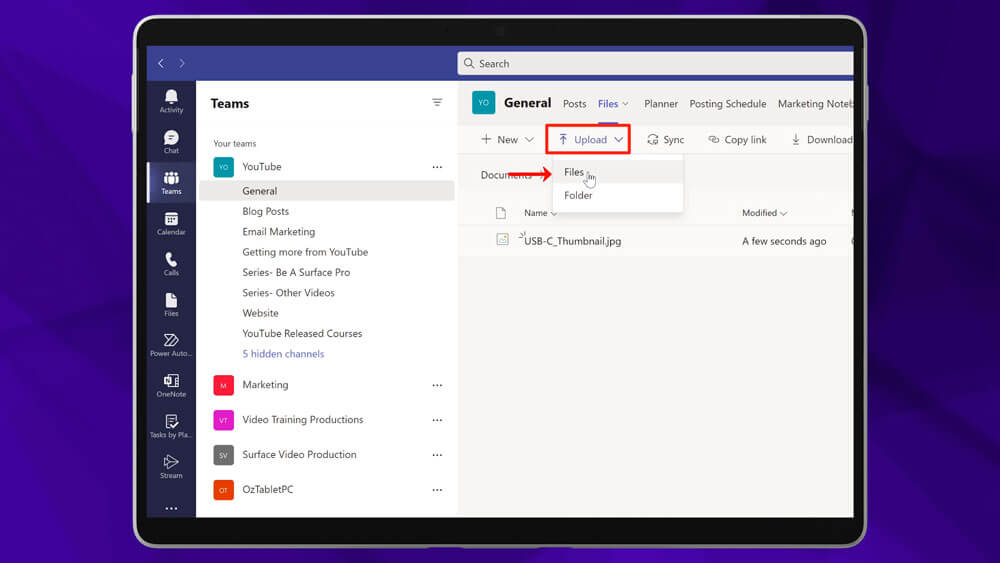The height and width of the screenshot is (563, 1000).
Task: Open Tasks by Planner icon
Action: pos(171,426)
